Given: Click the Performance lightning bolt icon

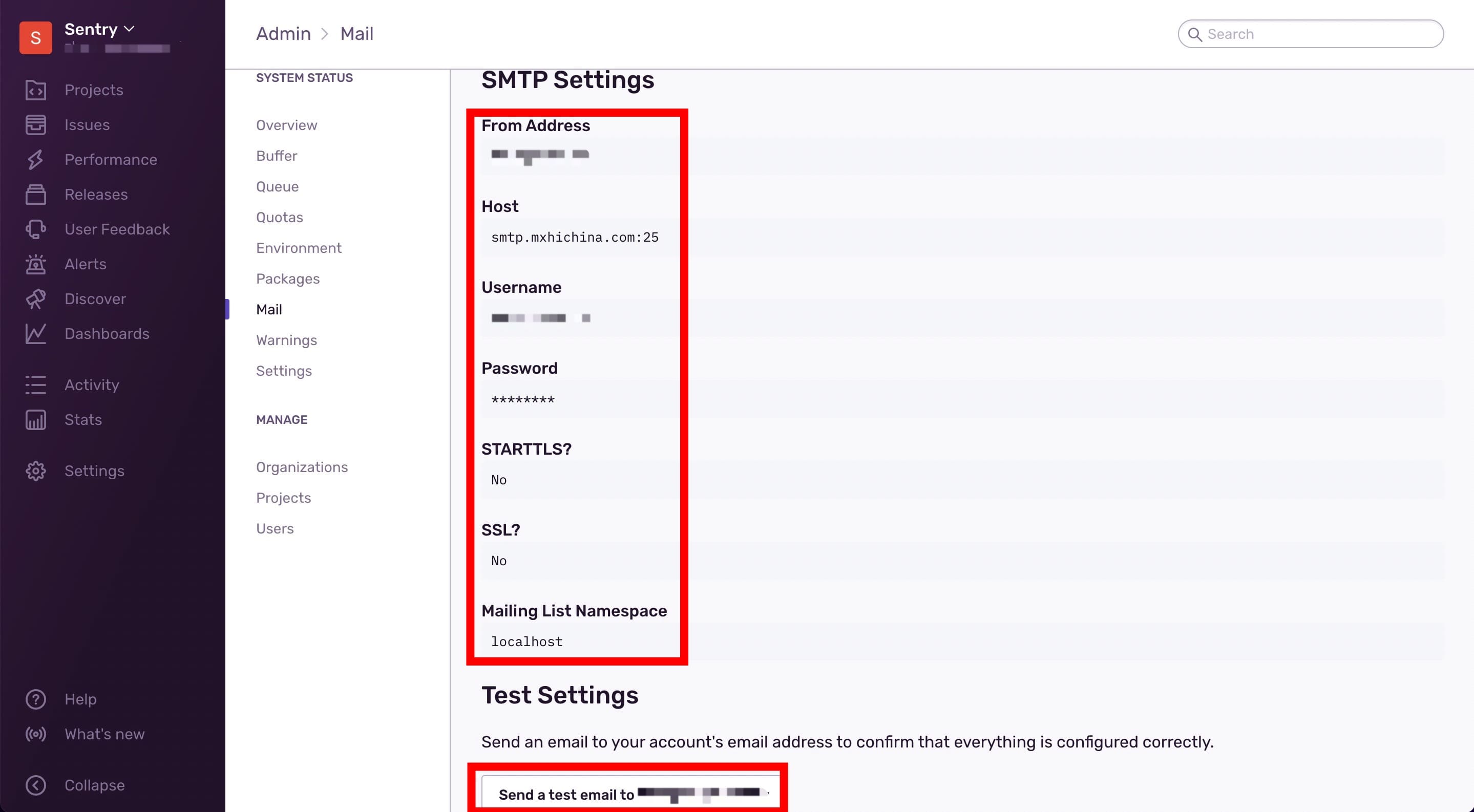Looking at the screenshot, I should (35, 160).
